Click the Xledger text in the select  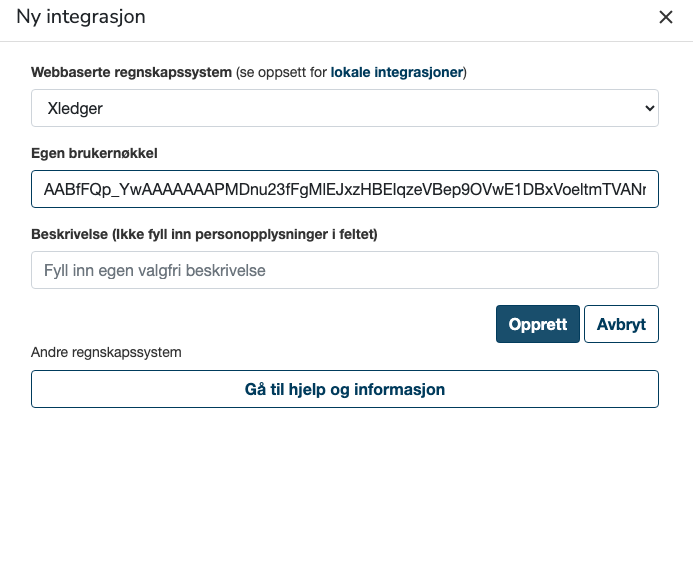(x=75, y=108)
